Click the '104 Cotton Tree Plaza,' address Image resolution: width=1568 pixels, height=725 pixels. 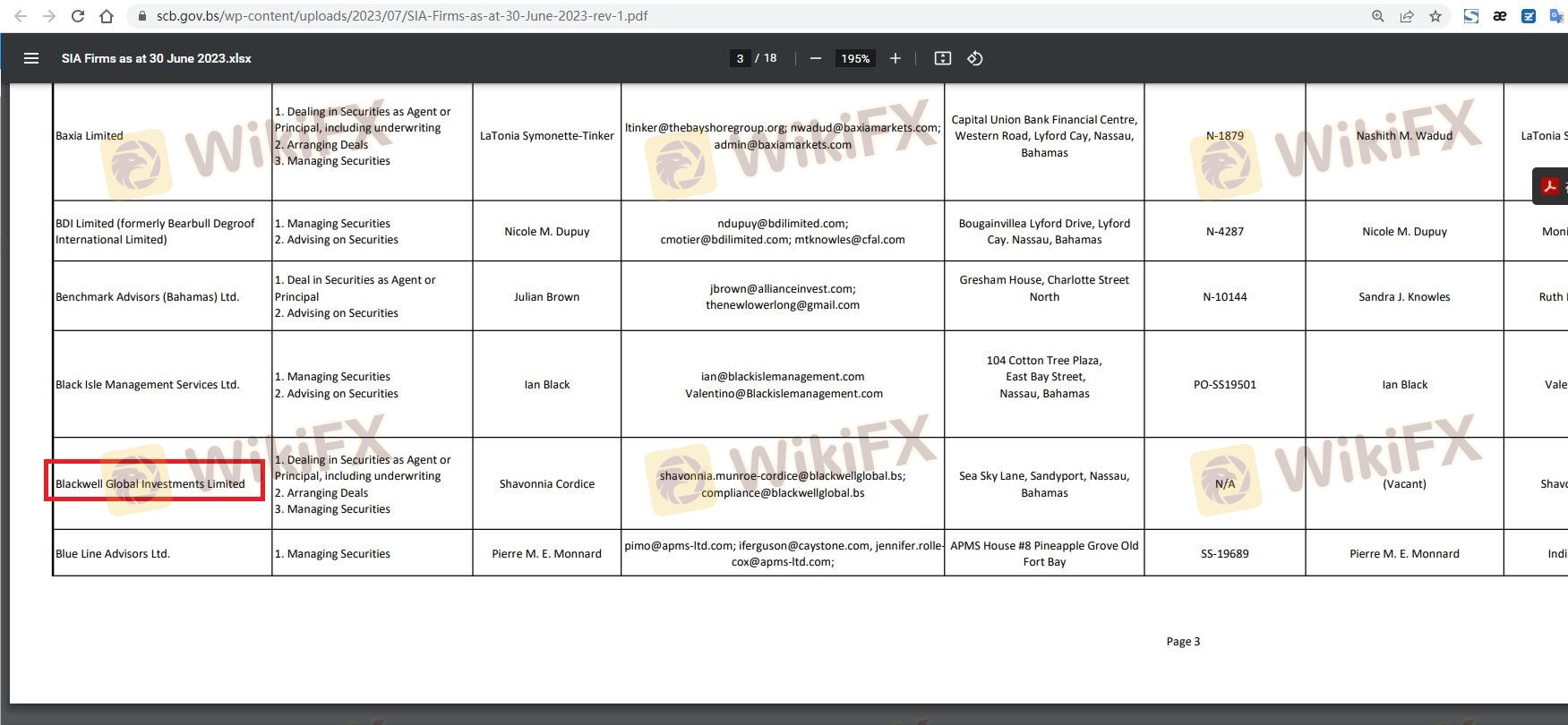coord(1044,361)
